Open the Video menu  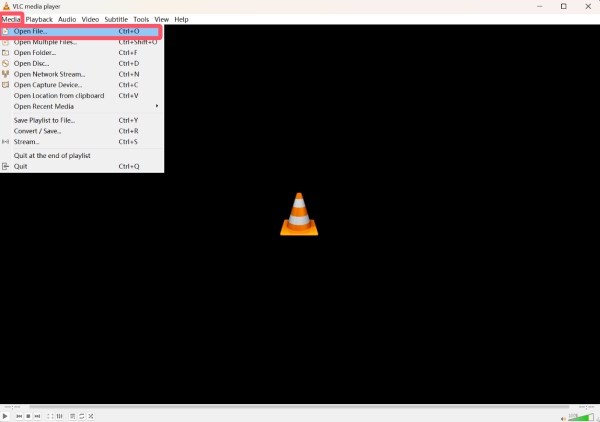[90, 19]
